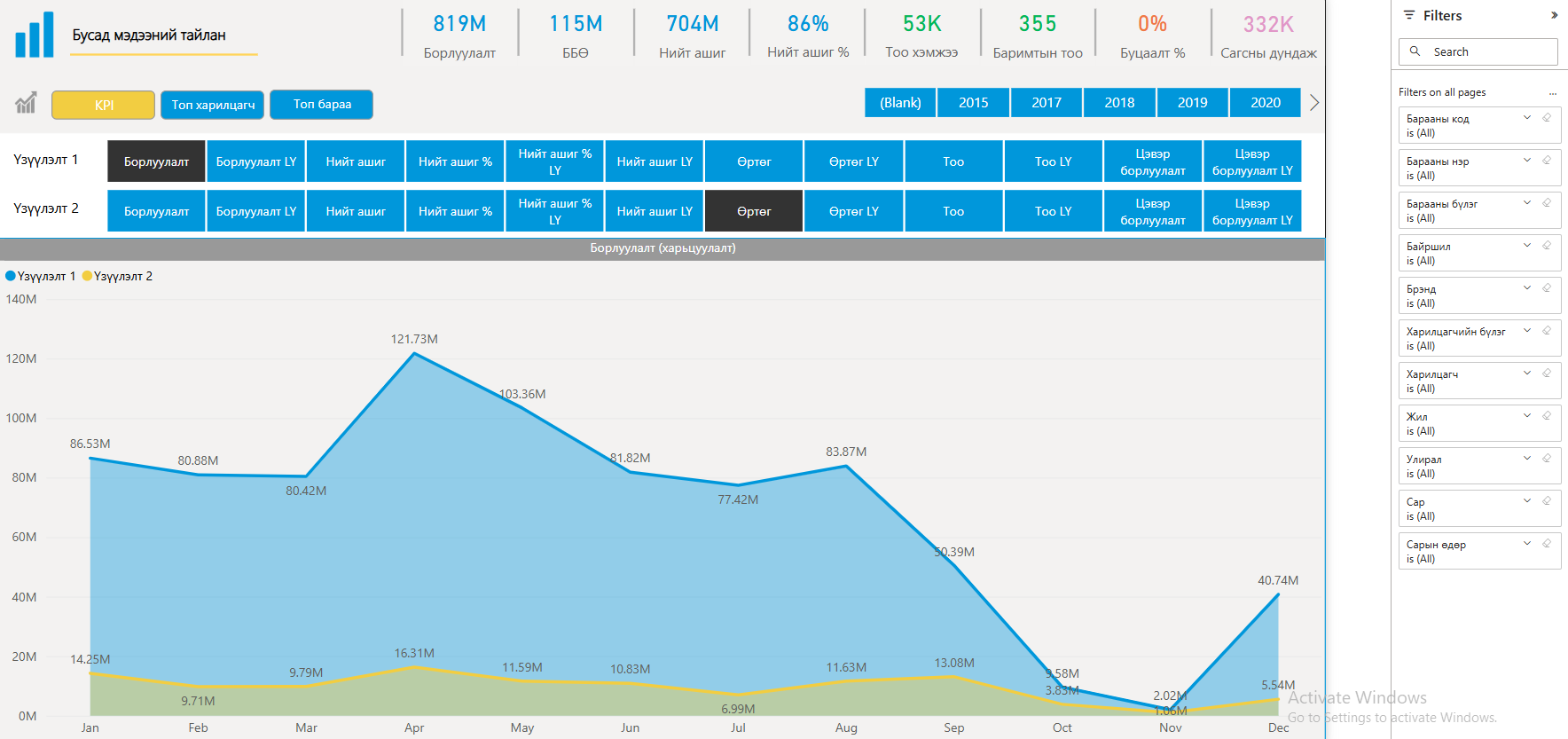Select Цэвэр борлуулалт in Үзүүлэлт 1 row
This screenshot has width=1568, height=739.
[1152, 161]
